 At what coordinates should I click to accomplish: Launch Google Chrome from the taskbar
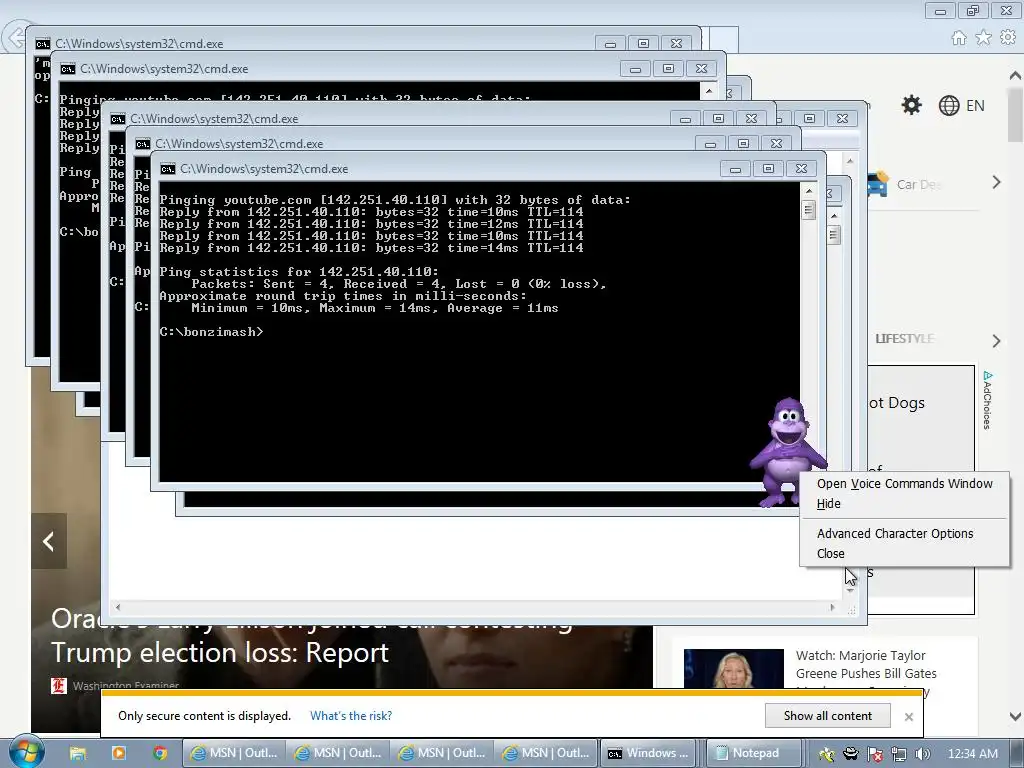(160, 753)
